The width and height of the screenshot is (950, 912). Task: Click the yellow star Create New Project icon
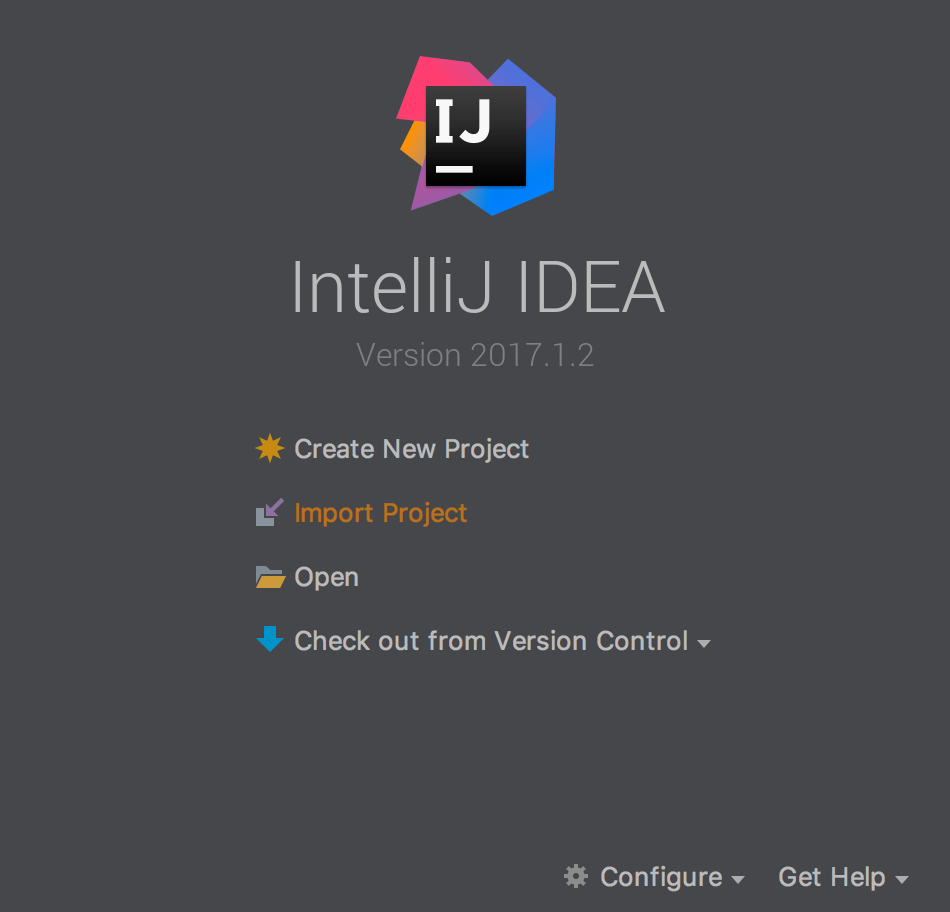point(270,448)
